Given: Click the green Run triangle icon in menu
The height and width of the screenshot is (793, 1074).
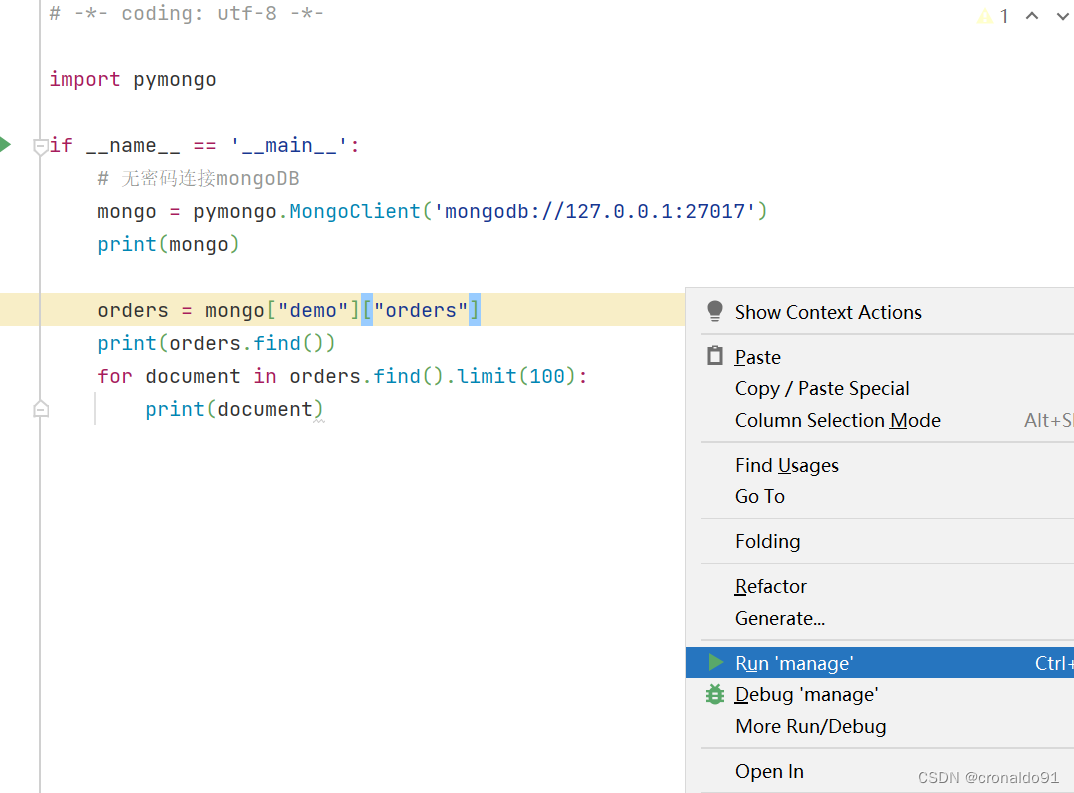Looking at the screenshot, I should [x=716, y=662].
